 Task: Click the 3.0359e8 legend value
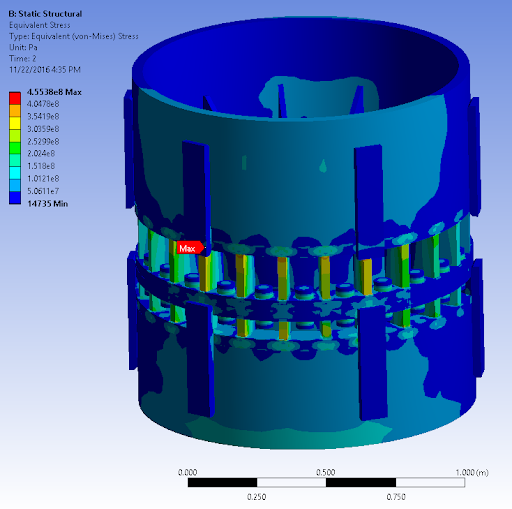43,129
